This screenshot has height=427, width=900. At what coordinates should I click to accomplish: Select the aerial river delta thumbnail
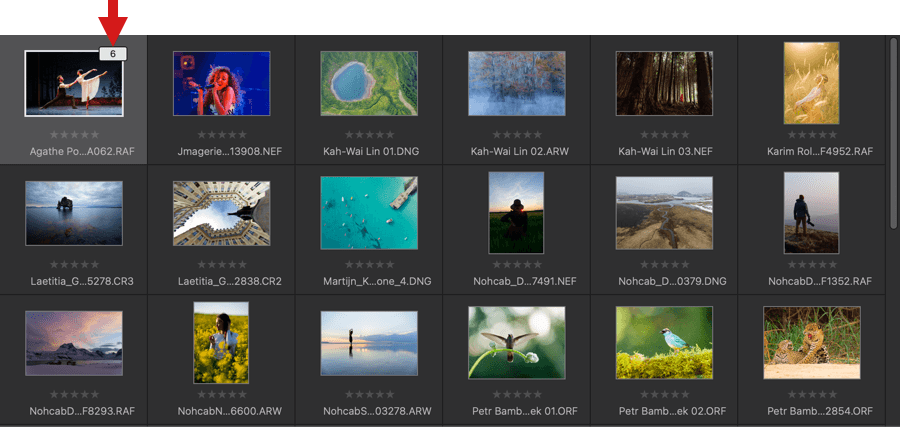664,212
